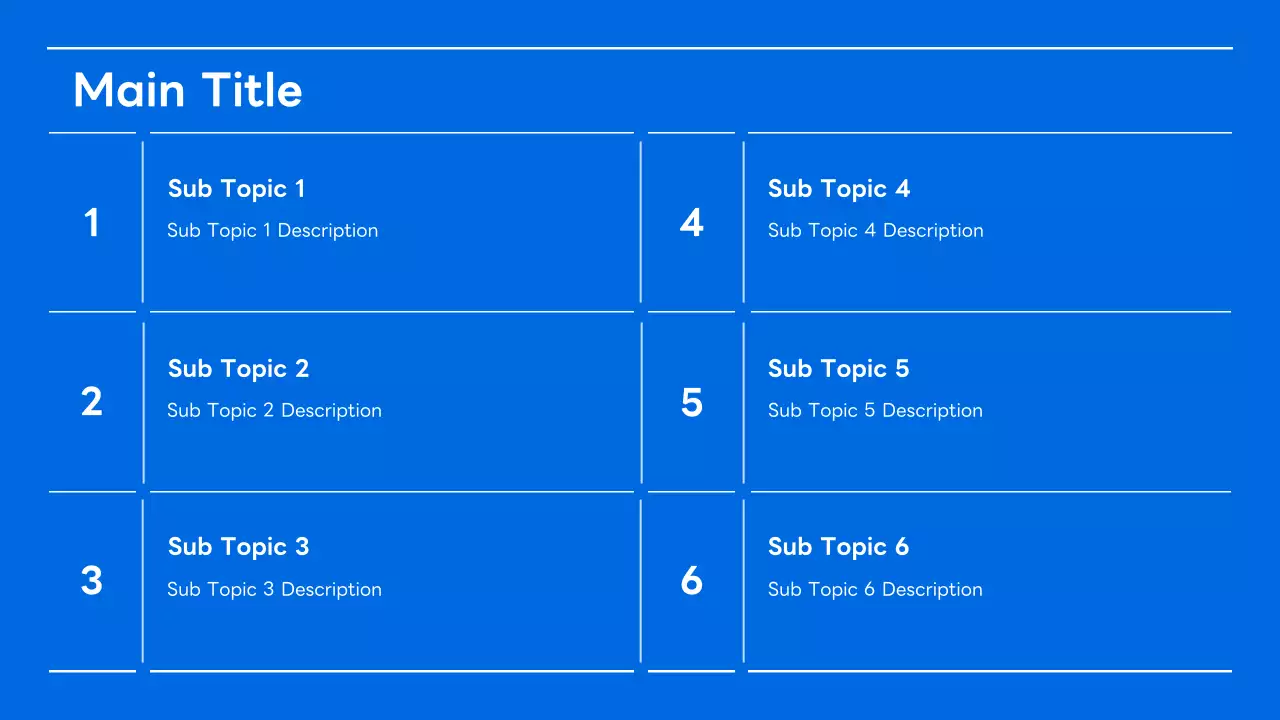Click the large number 5
Viewport: 1280px width, 720px height.
pyautogui.click(x=692, y=402)
